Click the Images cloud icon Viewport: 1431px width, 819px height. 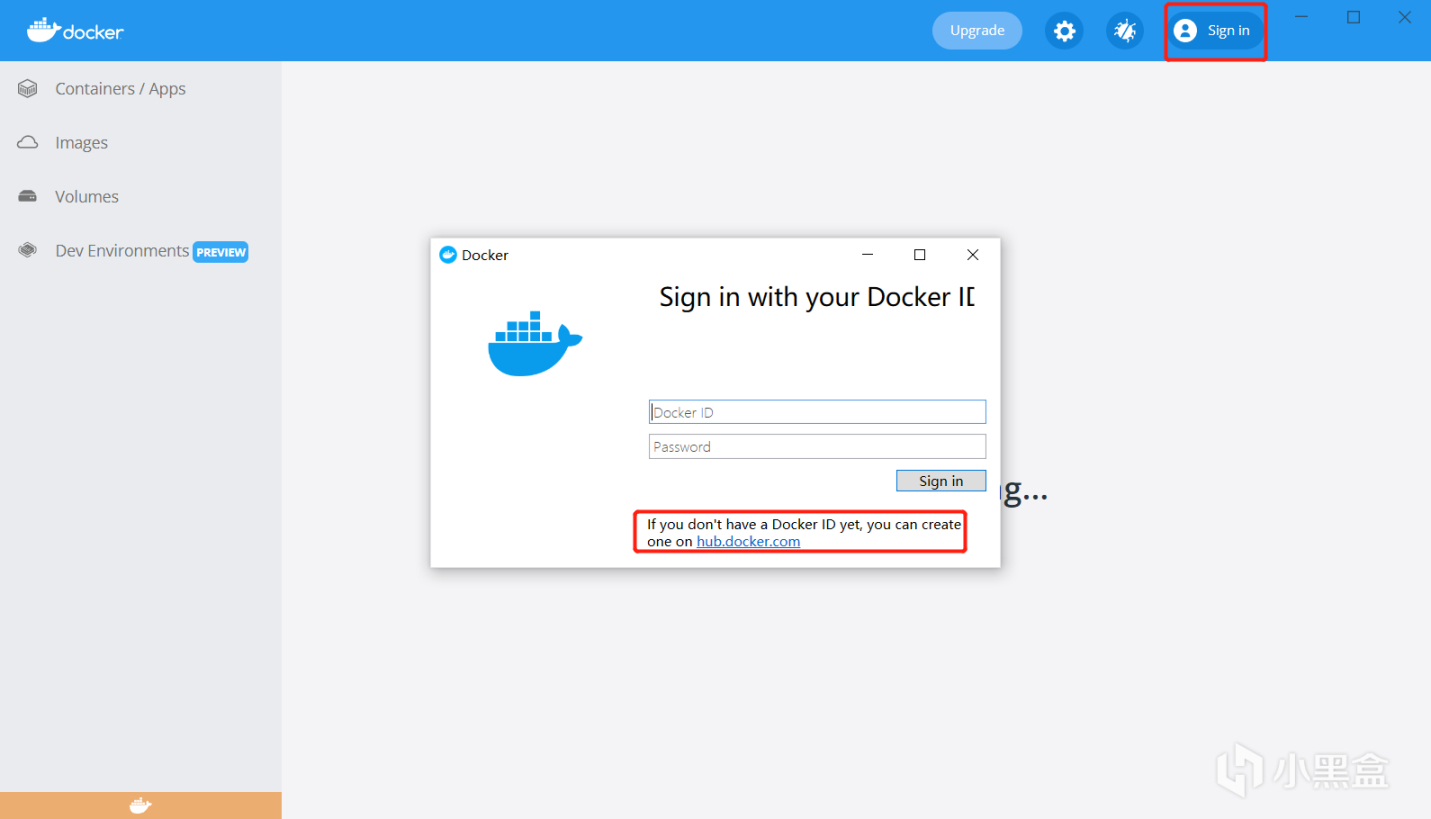(28, 143)
